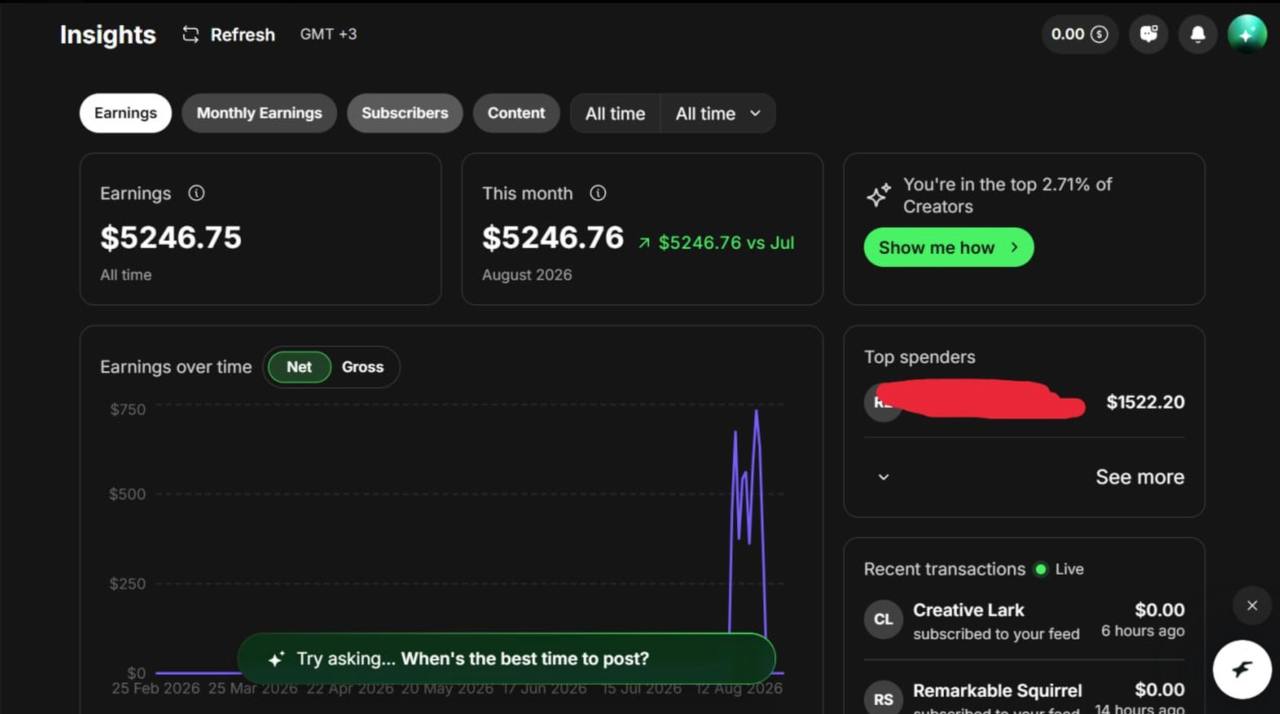The width and height of the screenshot is (1280, 714).
Task: Open the All time dropdown with chevron
Action: pyautogui.click(x=717, y=113)
